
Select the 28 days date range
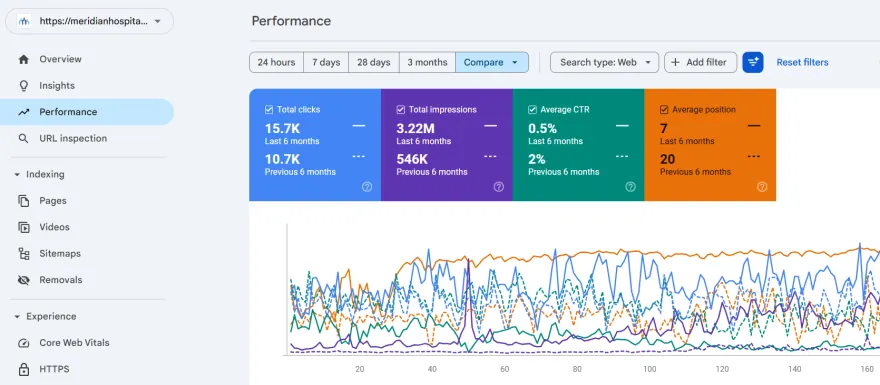point(374,62)
